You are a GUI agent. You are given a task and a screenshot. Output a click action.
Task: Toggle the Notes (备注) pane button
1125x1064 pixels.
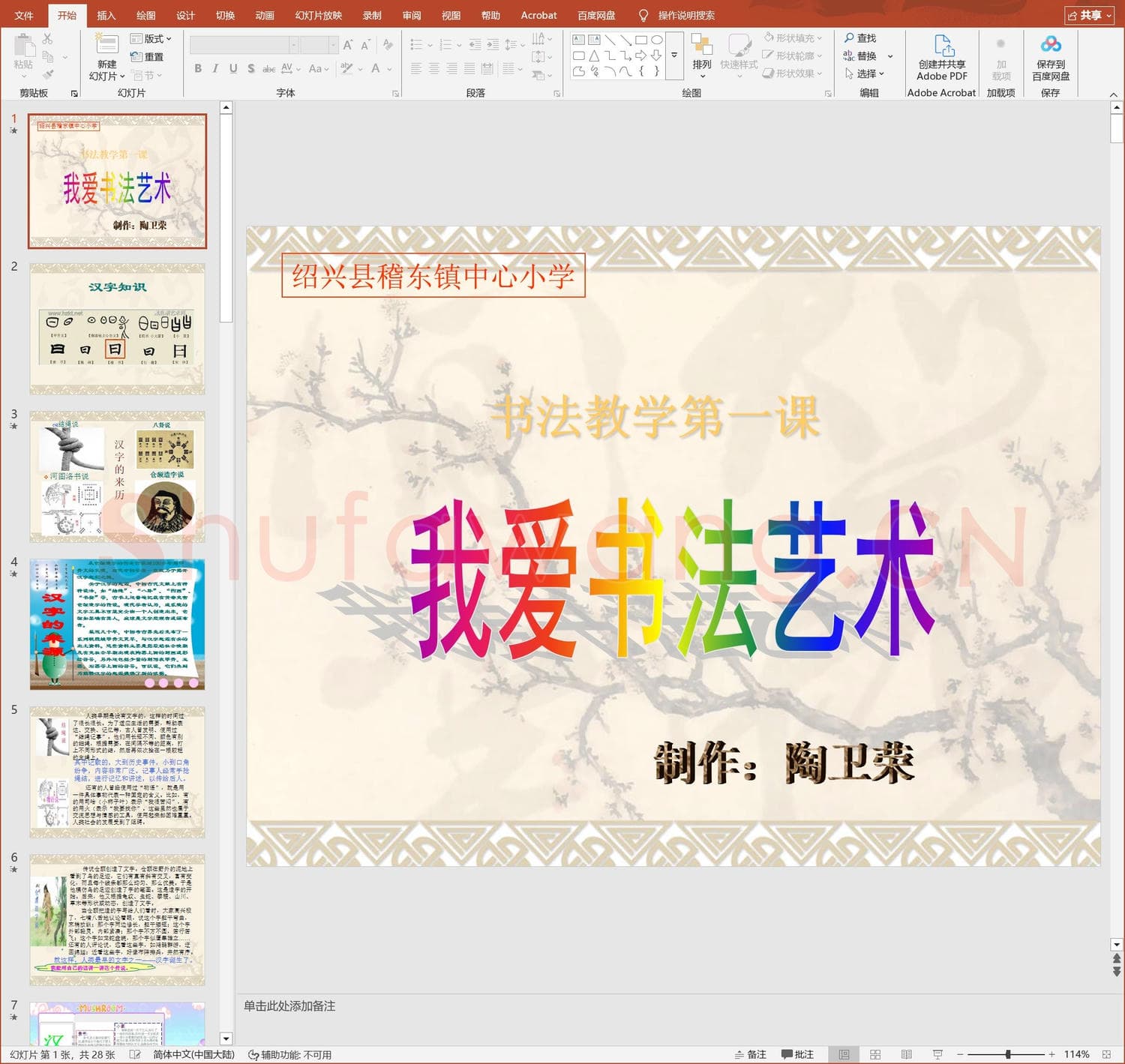(751, 1054)
